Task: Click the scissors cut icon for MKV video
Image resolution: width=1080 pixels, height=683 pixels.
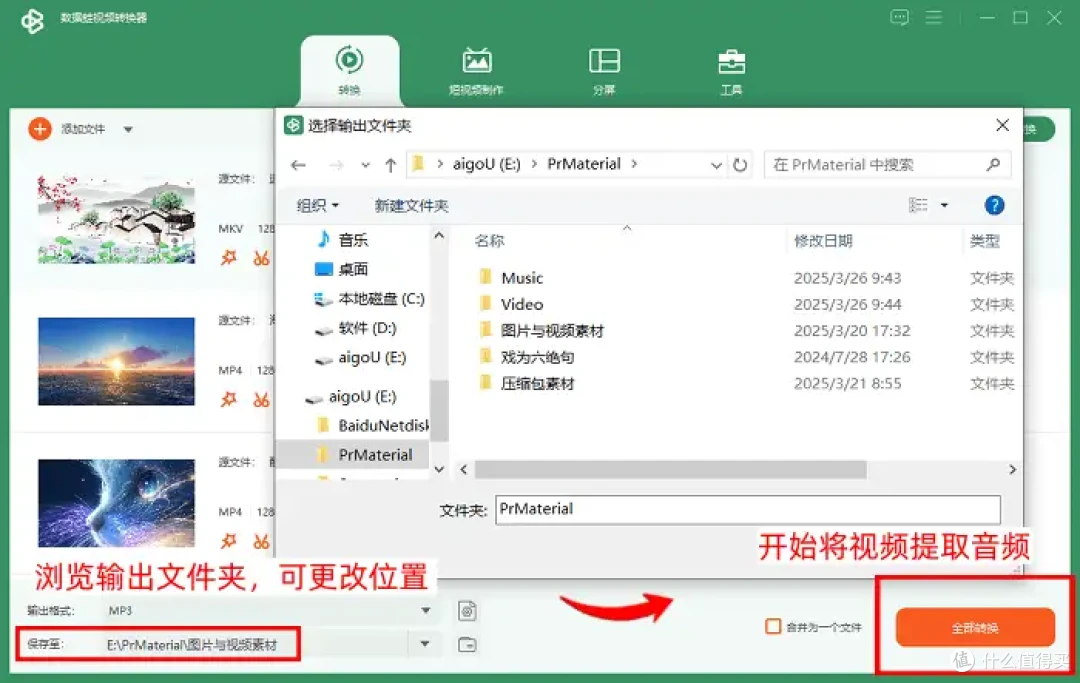Action: coord(261,258)
